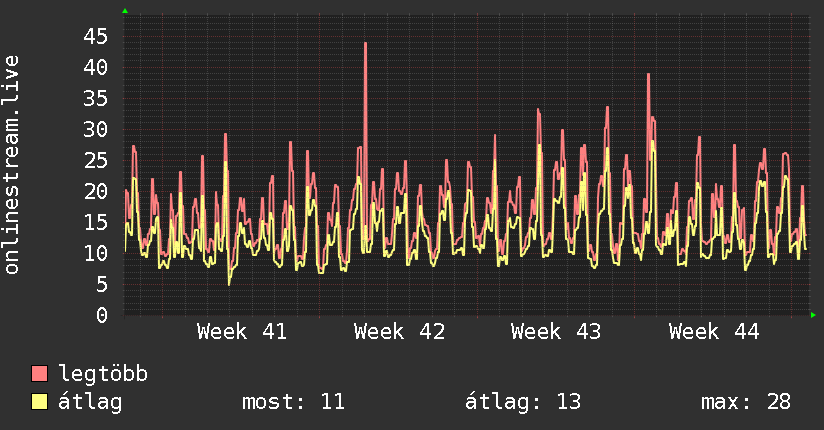824x430 pixels.
Task: Click the Week 42 axis label
Action: tap(399, 332)
